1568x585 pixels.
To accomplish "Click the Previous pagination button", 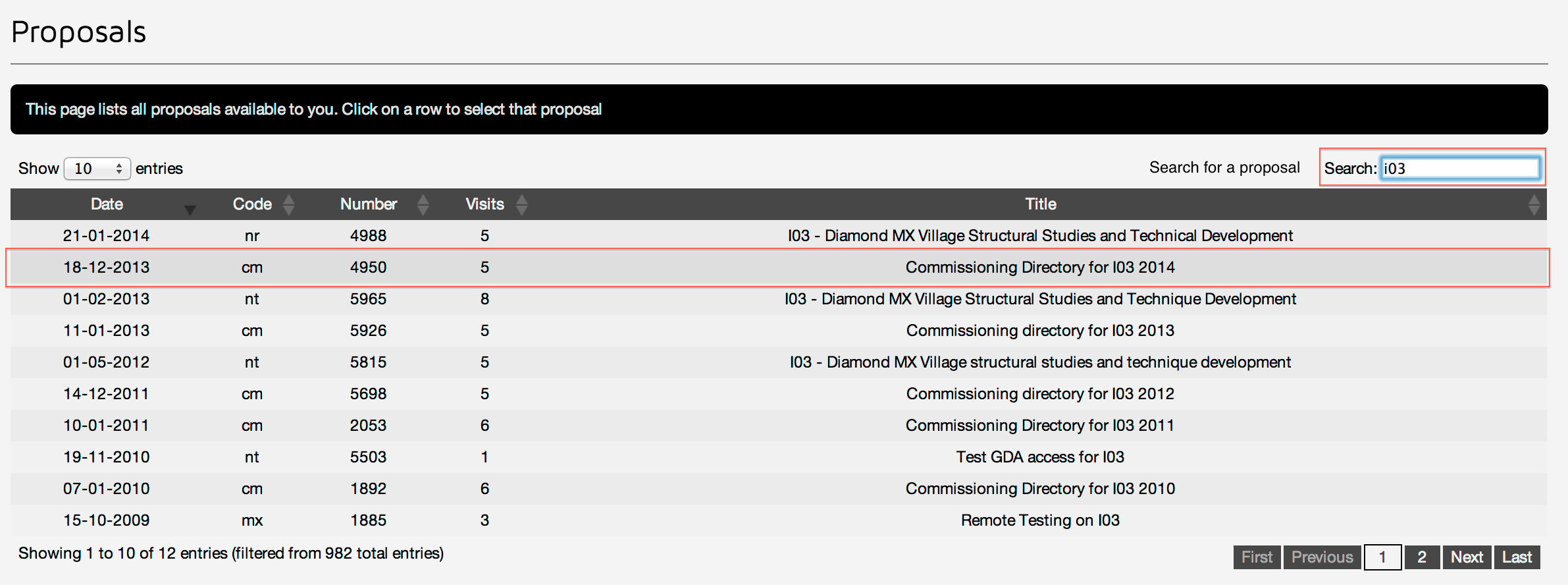I will click(x=1322, y=557).
